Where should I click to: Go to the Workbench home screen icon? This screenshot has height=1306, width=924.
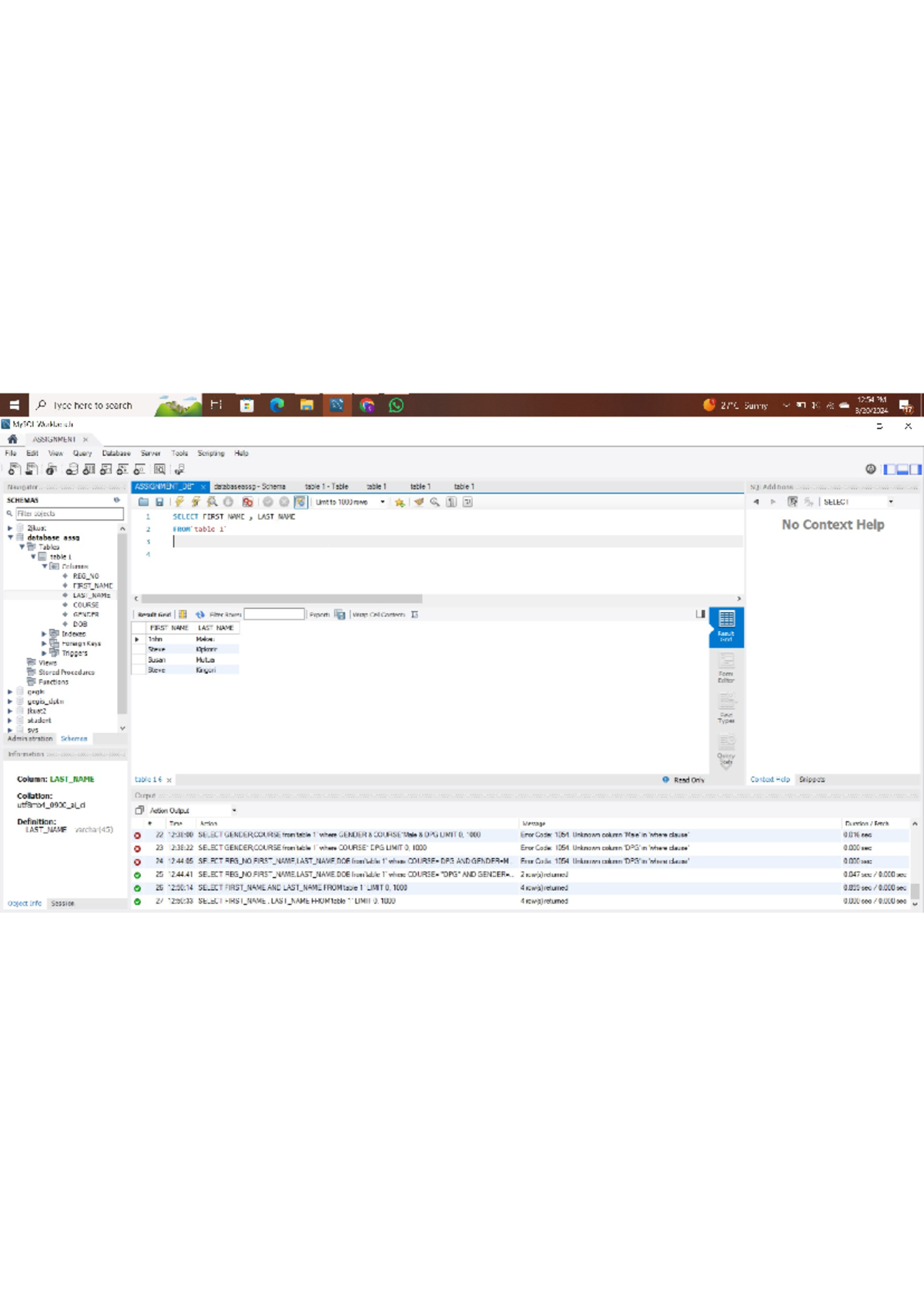[12, 439]
